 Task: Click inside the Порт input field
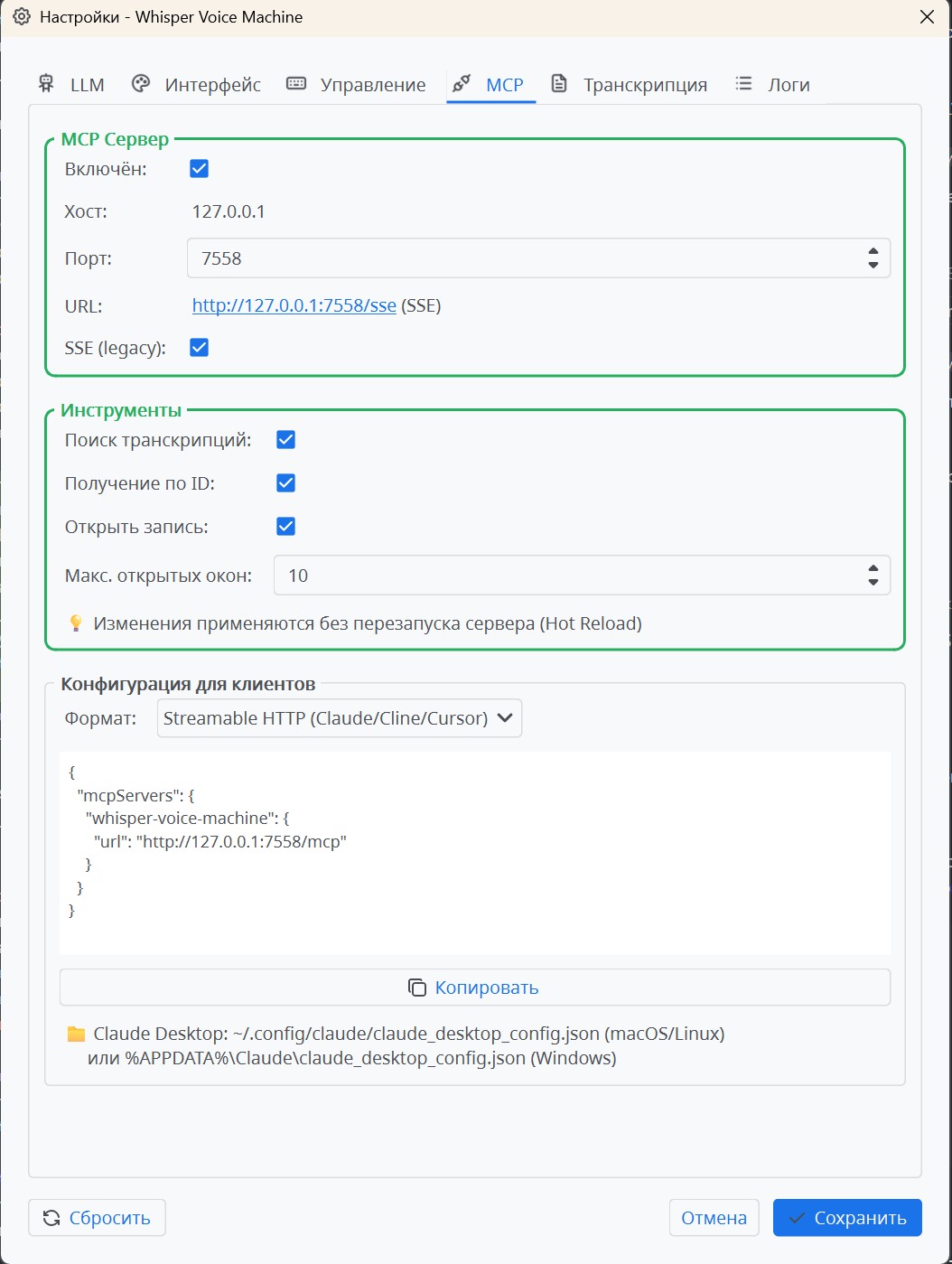(524, 258)
